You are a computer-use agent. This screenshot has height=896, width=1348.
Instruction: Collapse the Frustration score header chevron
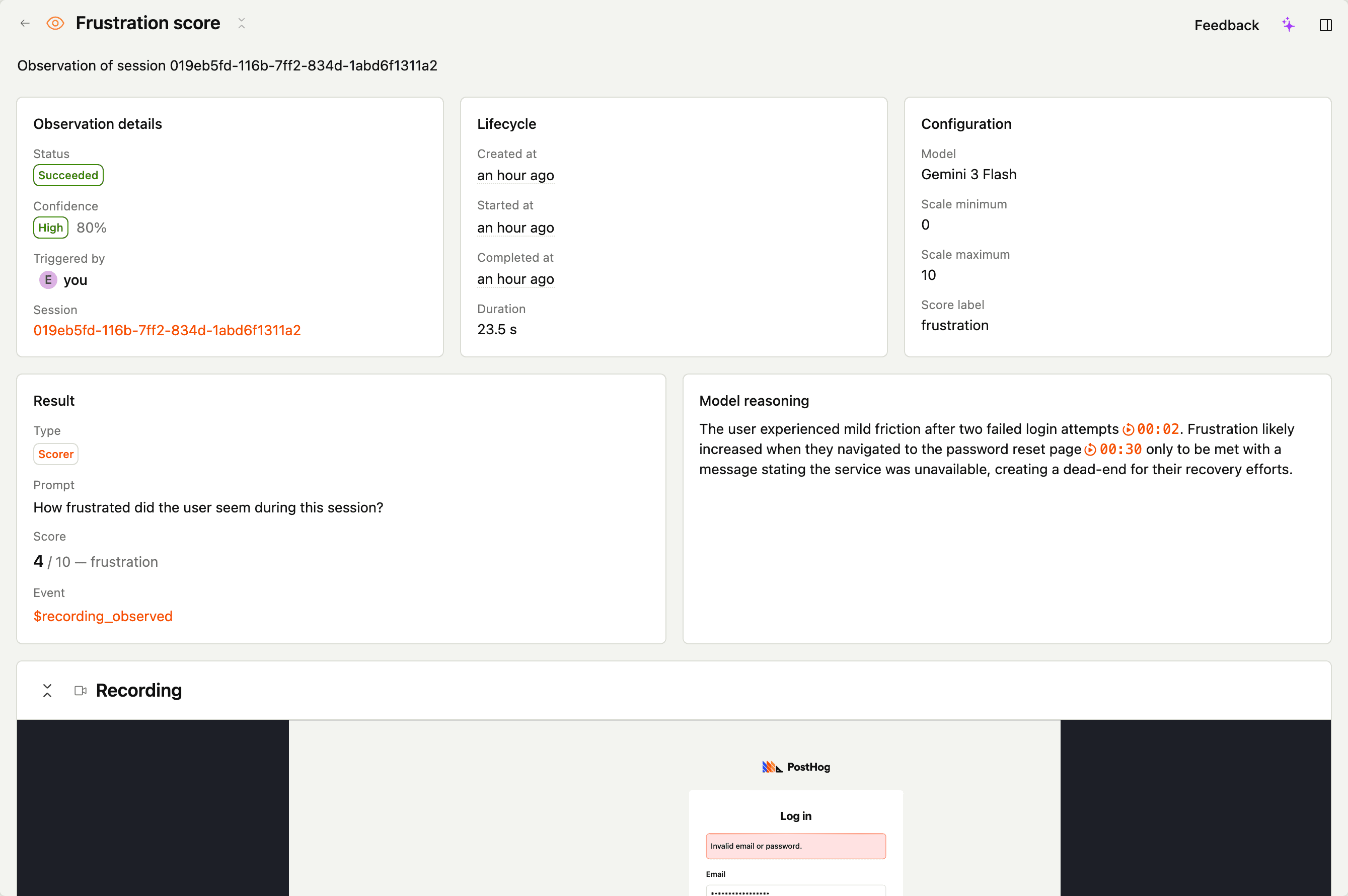[x=242, y=24]
